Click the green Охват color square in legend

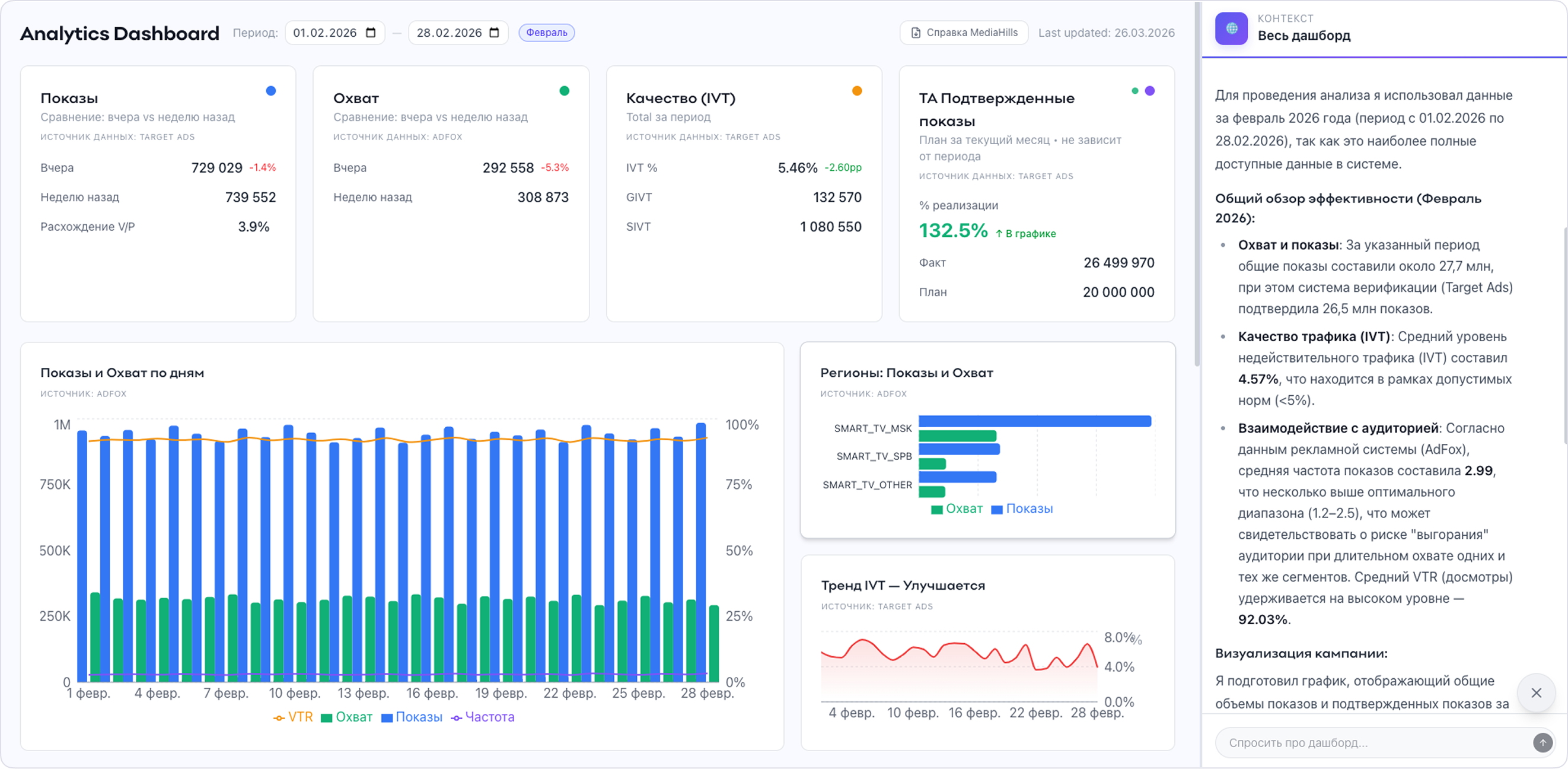(x=326, y=717)
